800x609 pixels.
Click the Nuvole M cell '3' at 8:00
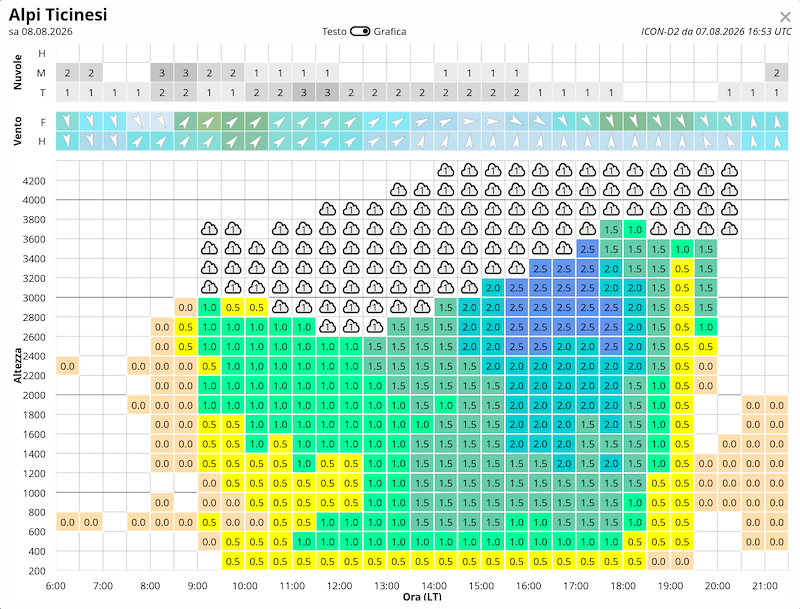(162, 73)
